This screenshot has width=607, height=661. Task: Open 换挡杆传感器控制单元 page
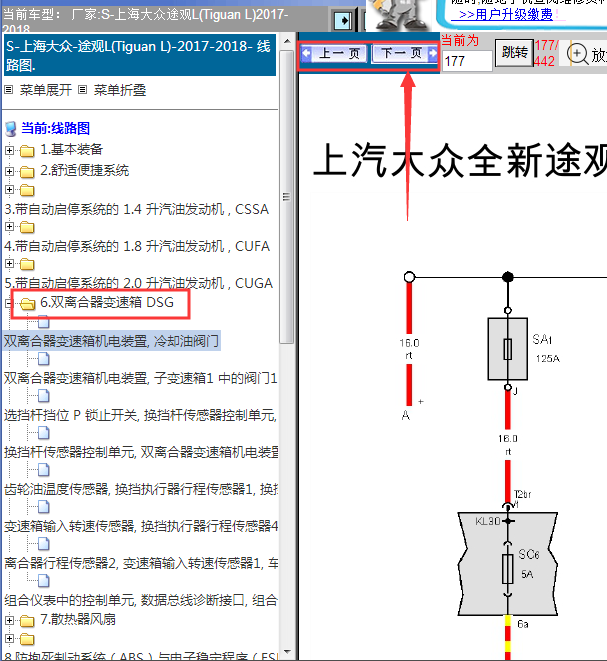tap(140, 452)
